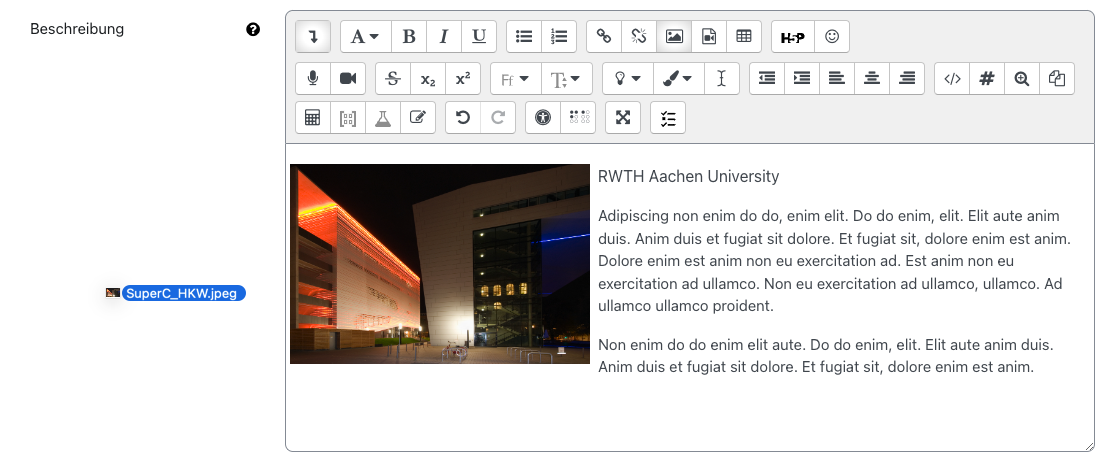Open equation editor calculator icon
Viewport: 1108px width, 462px height.
point(313,117)
